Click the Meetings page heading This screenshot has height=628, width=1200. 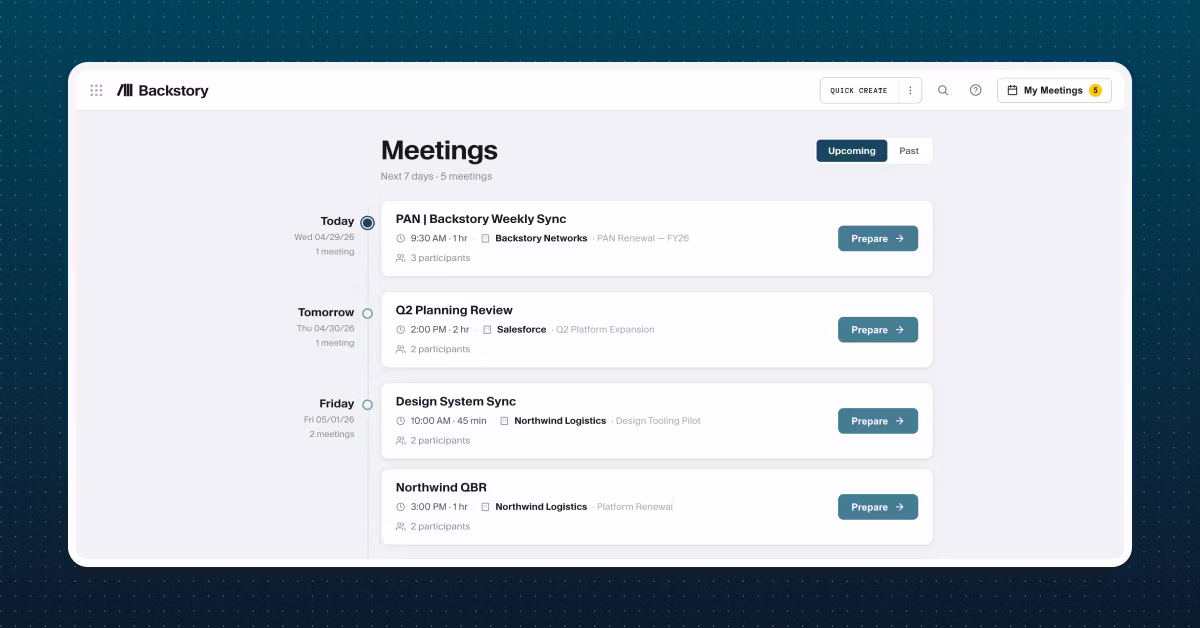tap(439, 150)
